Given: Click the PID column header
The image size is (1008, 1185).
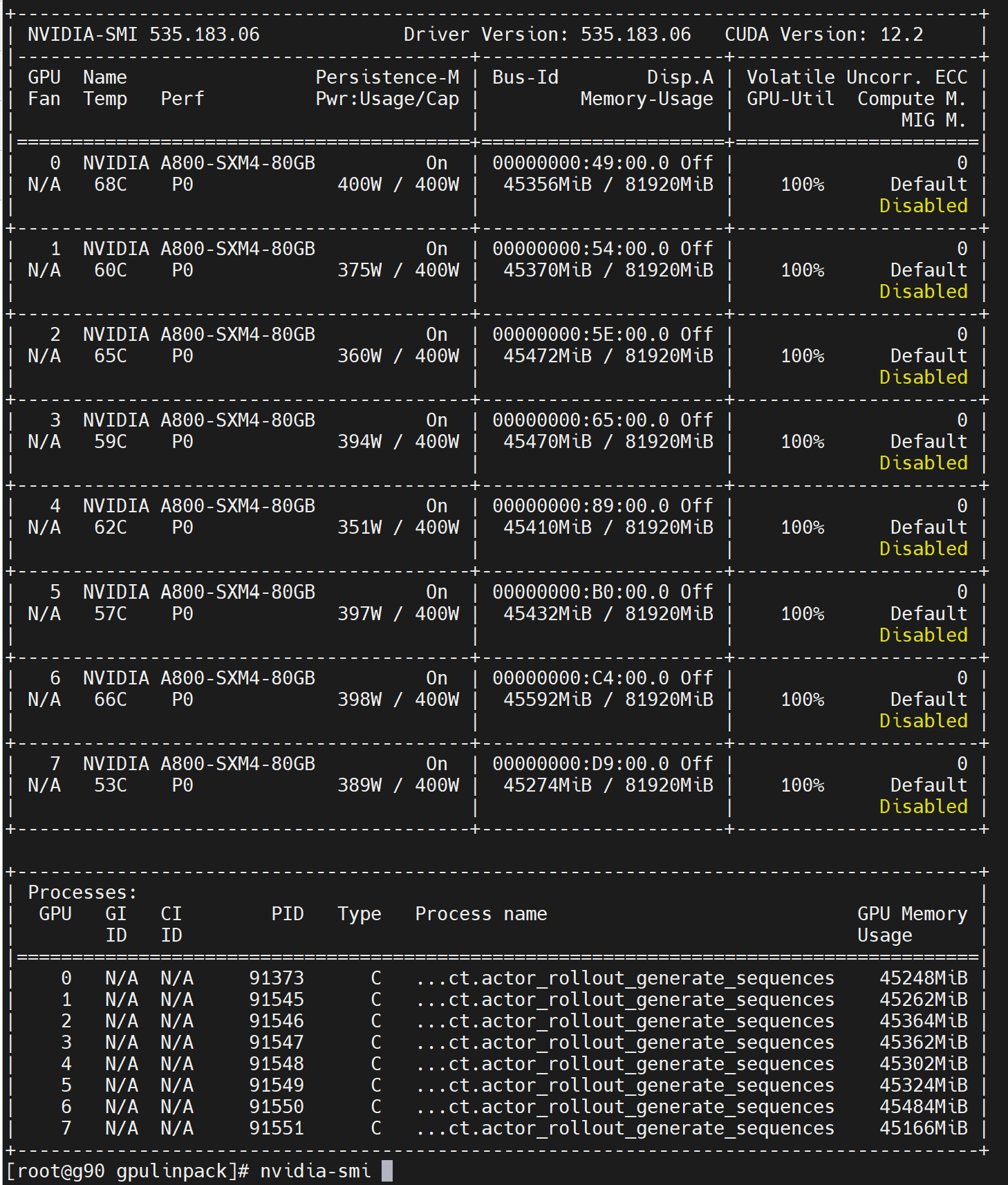Looking at the screenshot, I should tap(288, 914).
